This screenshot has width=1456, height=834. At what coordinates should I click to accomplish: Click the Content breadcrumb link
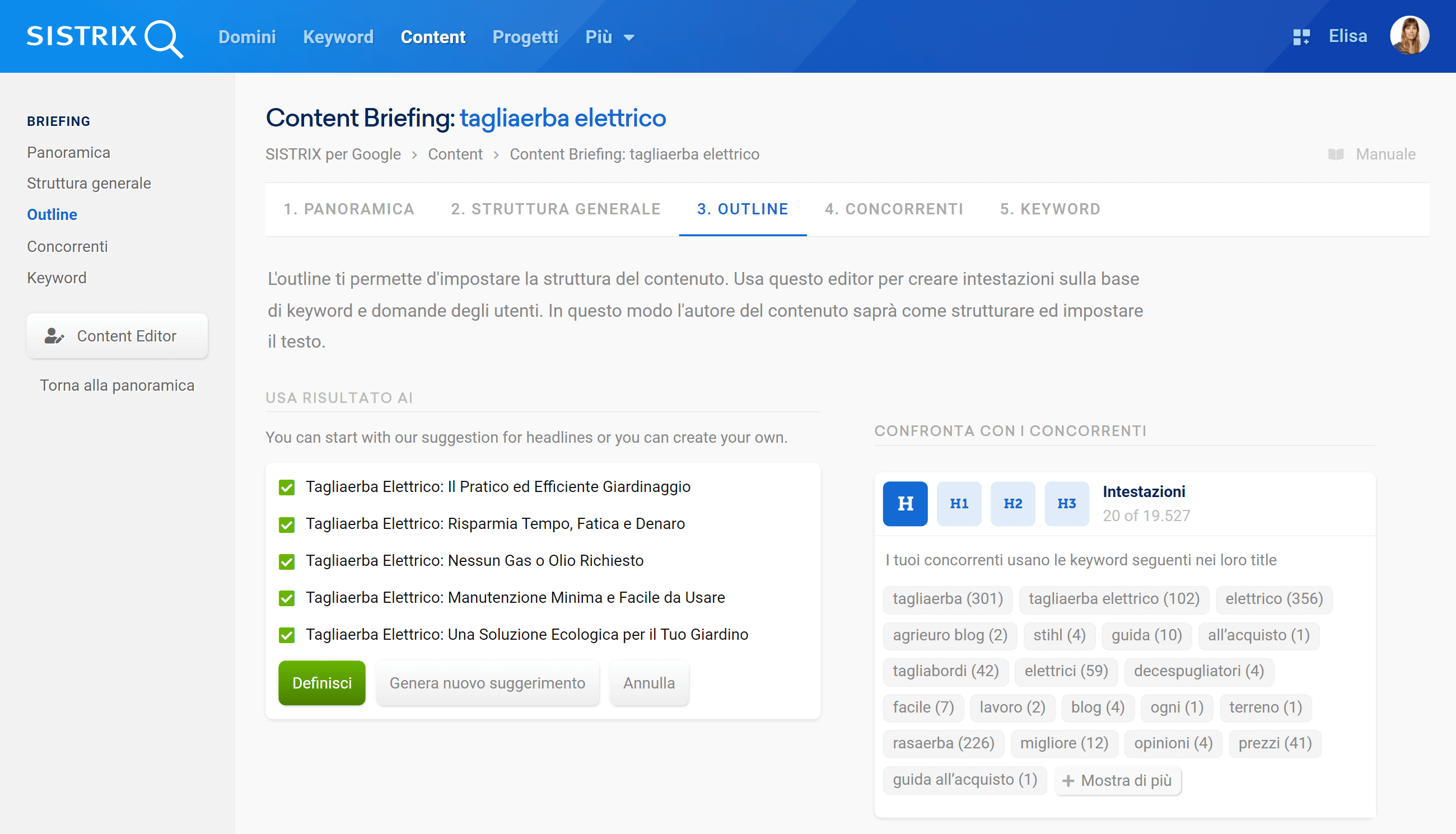455,154
